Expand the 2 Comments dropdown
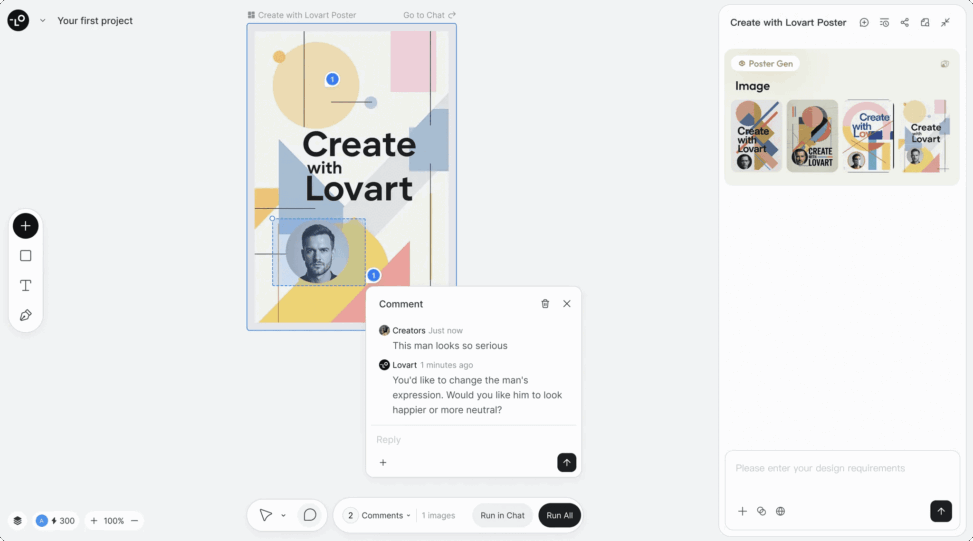 click(378, 516)
